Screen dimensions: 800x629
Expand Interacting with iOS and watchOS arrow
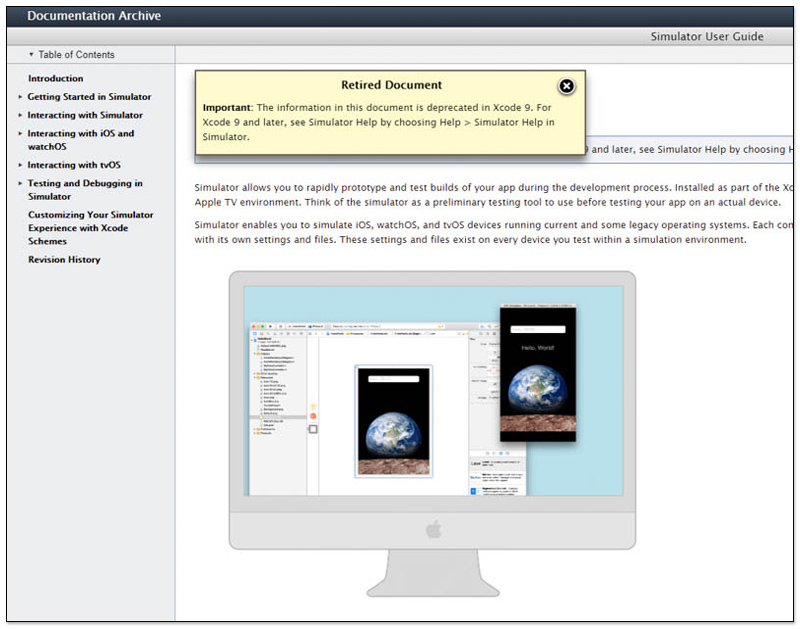tap(20, 133)
